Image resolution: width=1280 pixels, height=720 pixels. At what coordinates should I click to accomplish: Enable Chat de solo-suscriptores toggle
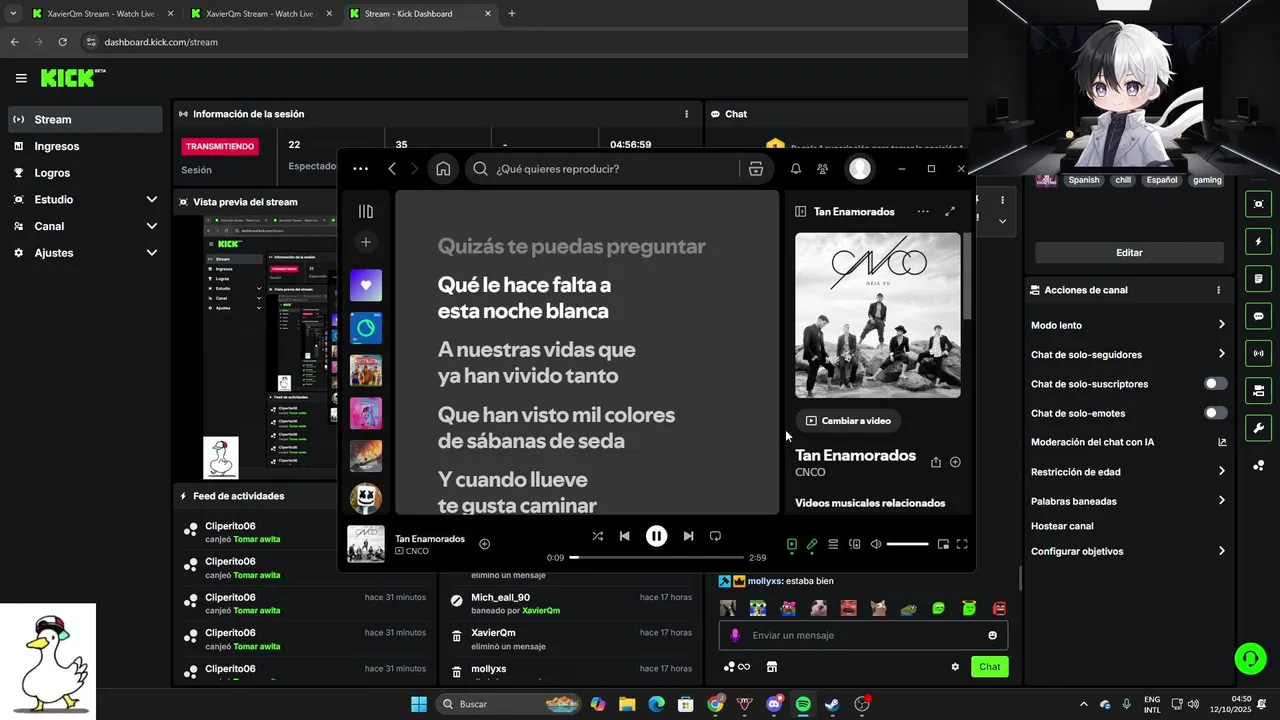pyautogui.click(x=1215, y=384)
